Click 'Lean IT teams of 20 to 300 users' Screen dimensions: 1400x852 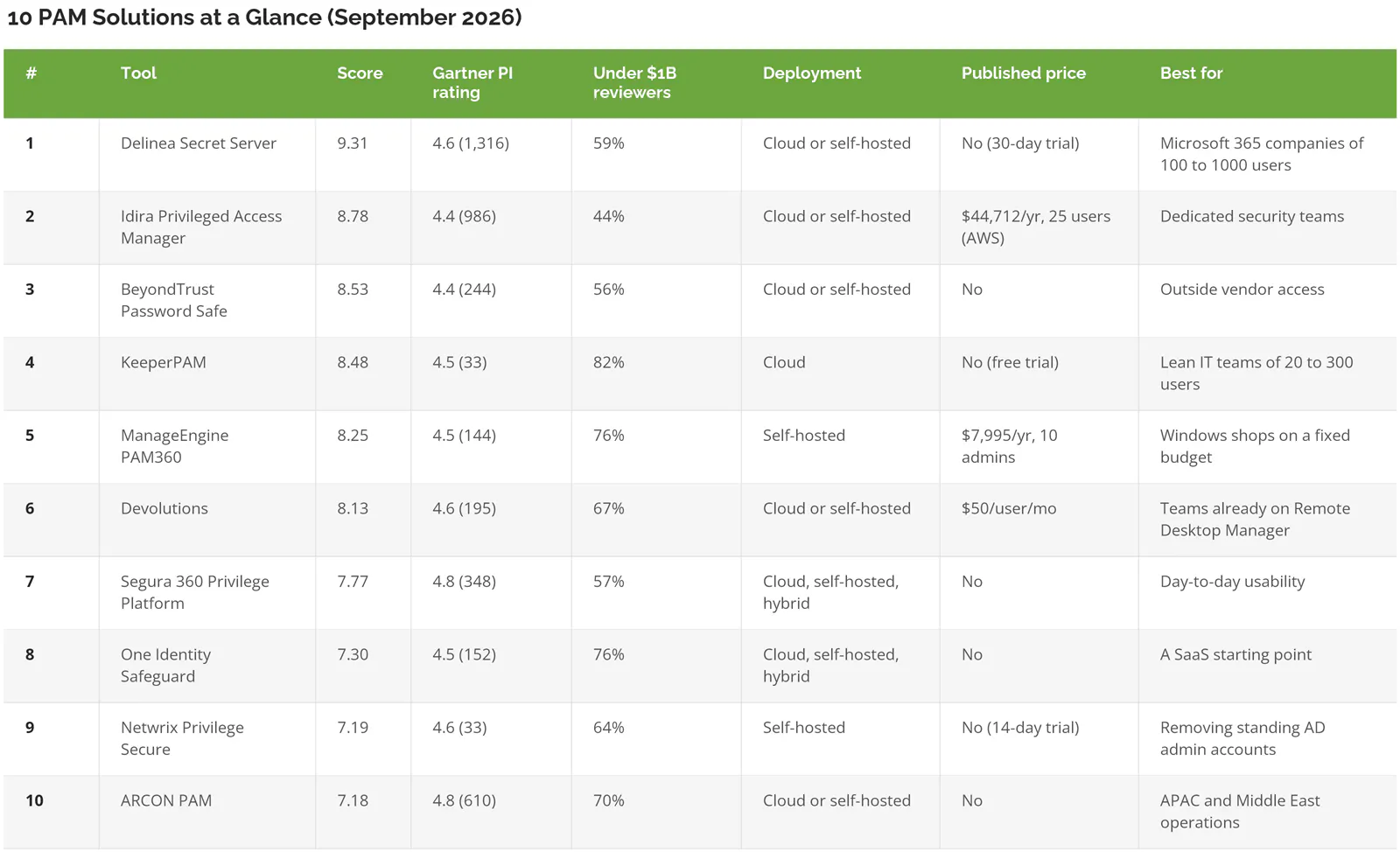(1256, 374)
